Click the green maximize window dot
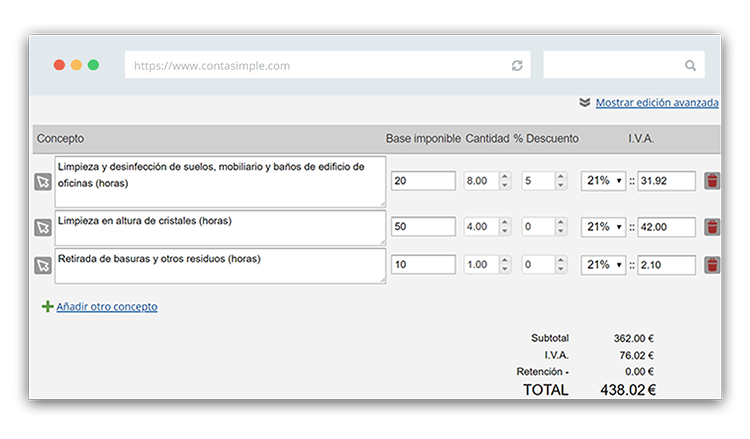Screen dimensions: 750x439 tap(94, 65)
